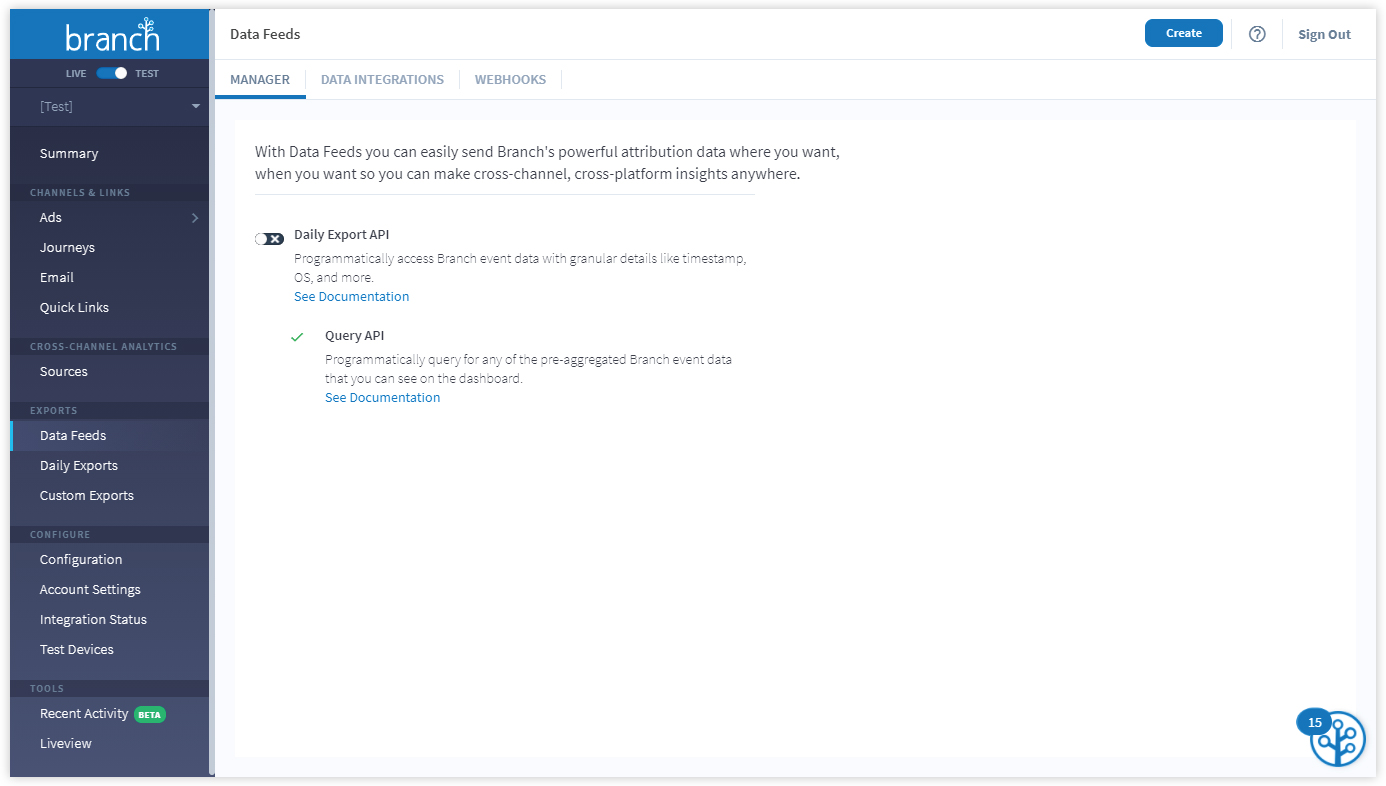Select Data Feeds in the sidebar

point(110,436)
